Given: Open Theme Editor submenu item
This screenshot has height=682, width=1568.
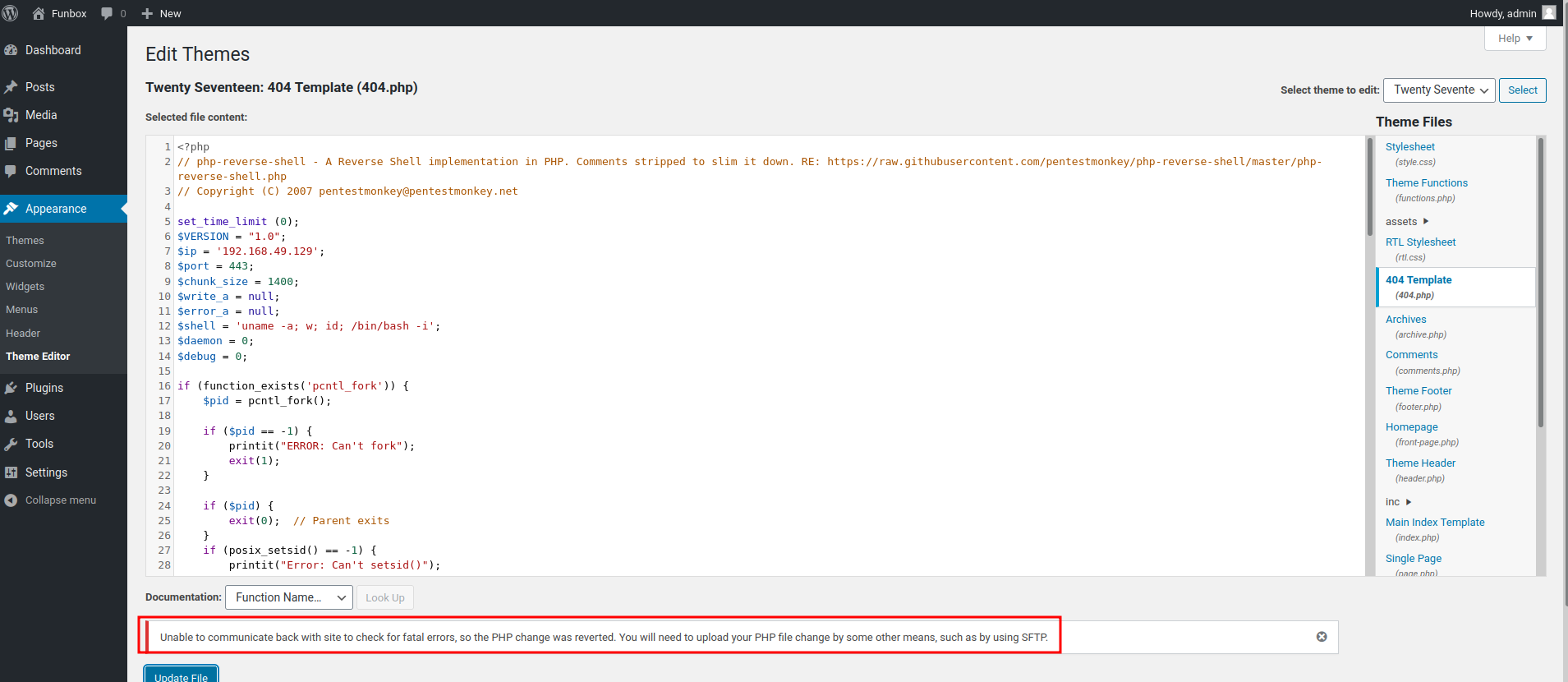Looking at the screenshot, I should 38,356.
